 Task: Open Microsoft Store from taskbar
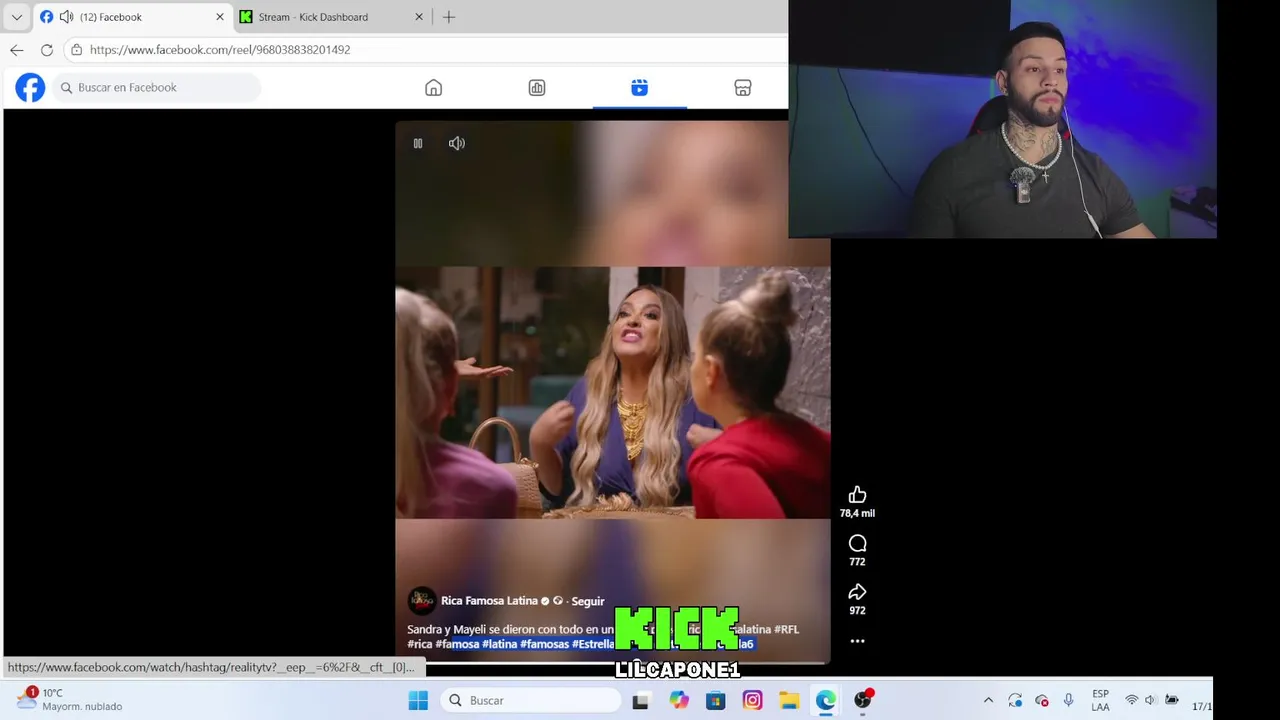715,701
